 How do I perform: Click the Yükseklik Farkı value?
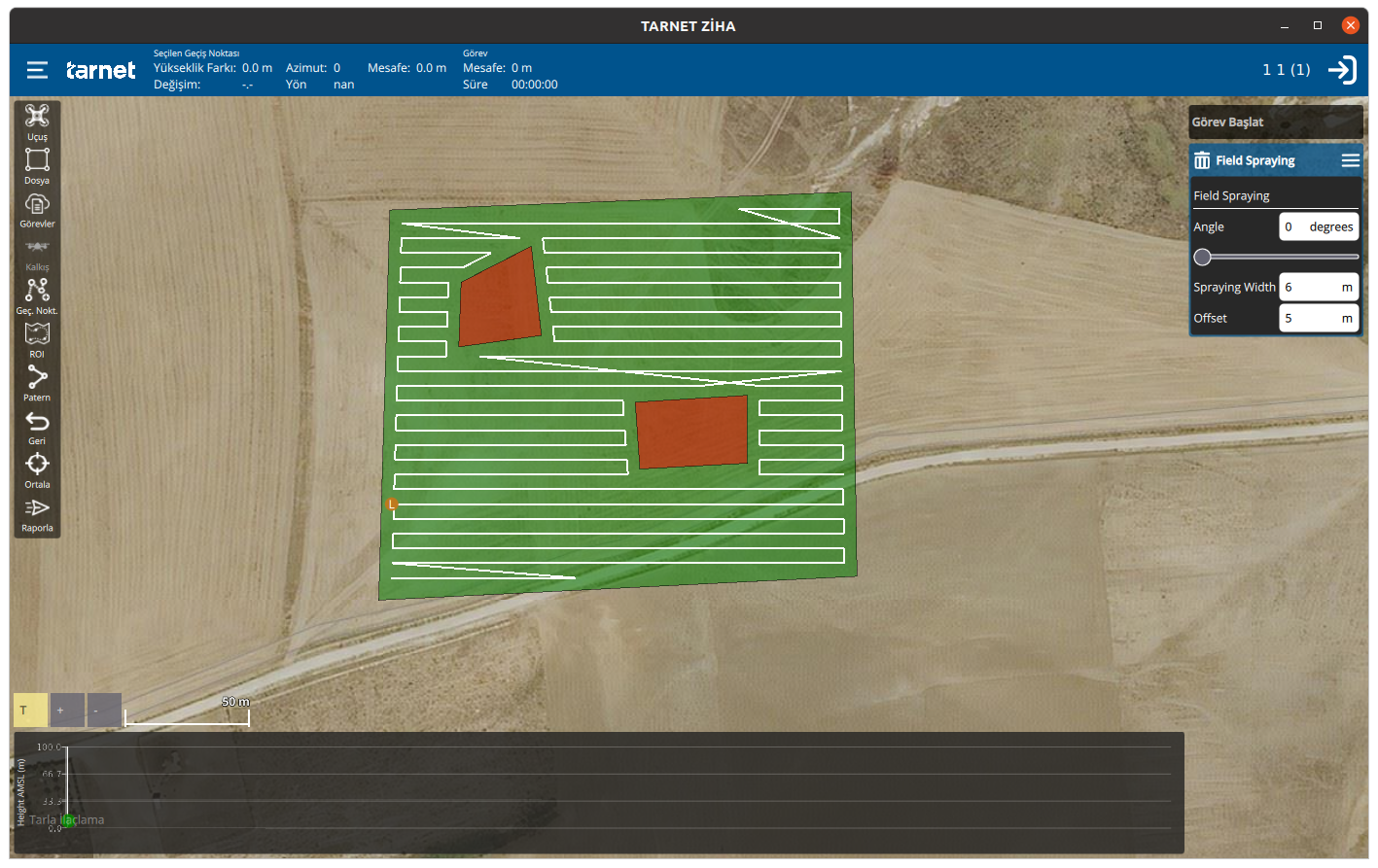(x=257, y=68)
